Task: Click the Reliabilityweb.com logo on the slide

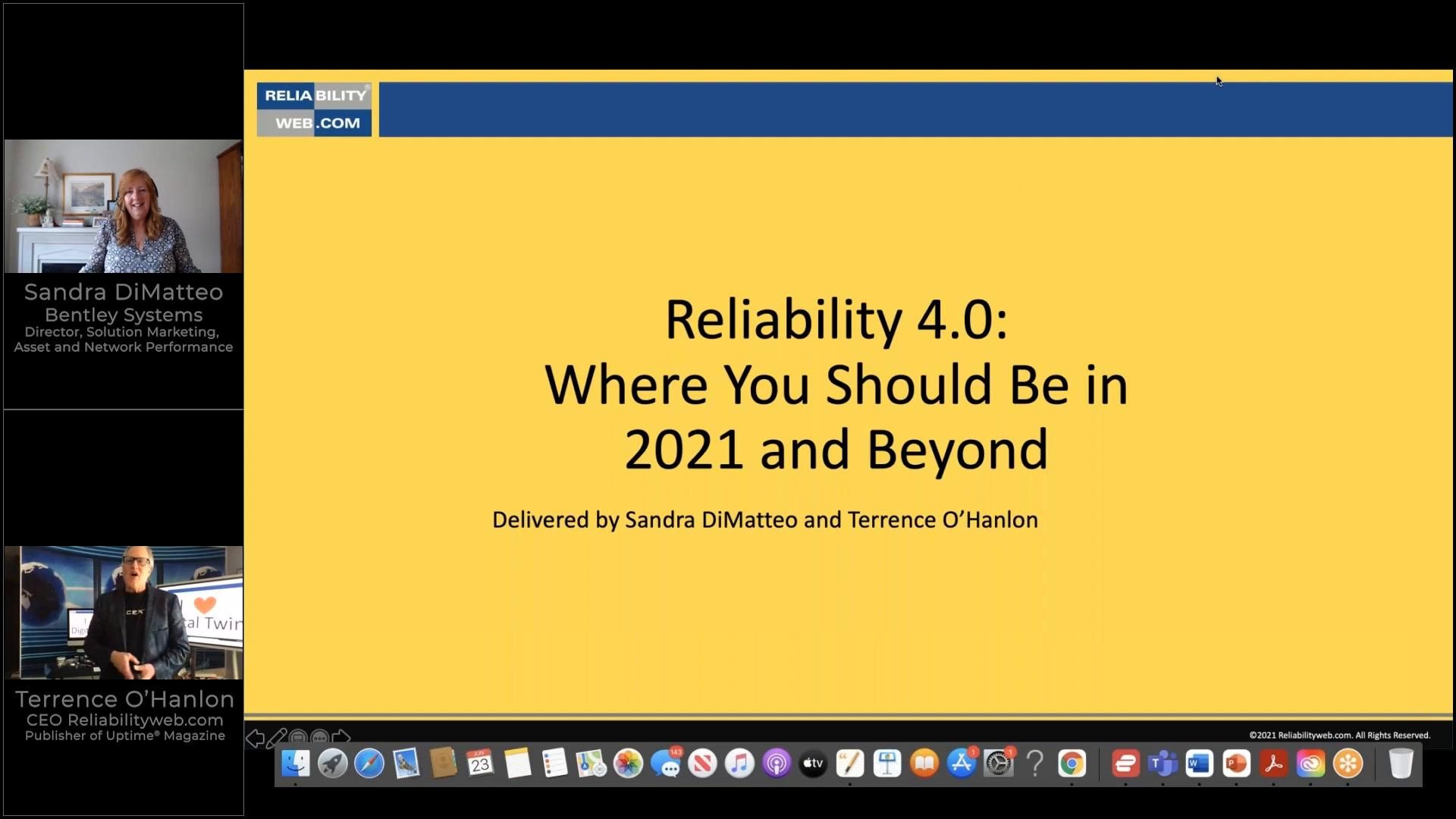Action: pyautogui.click(x=313, y=108)
